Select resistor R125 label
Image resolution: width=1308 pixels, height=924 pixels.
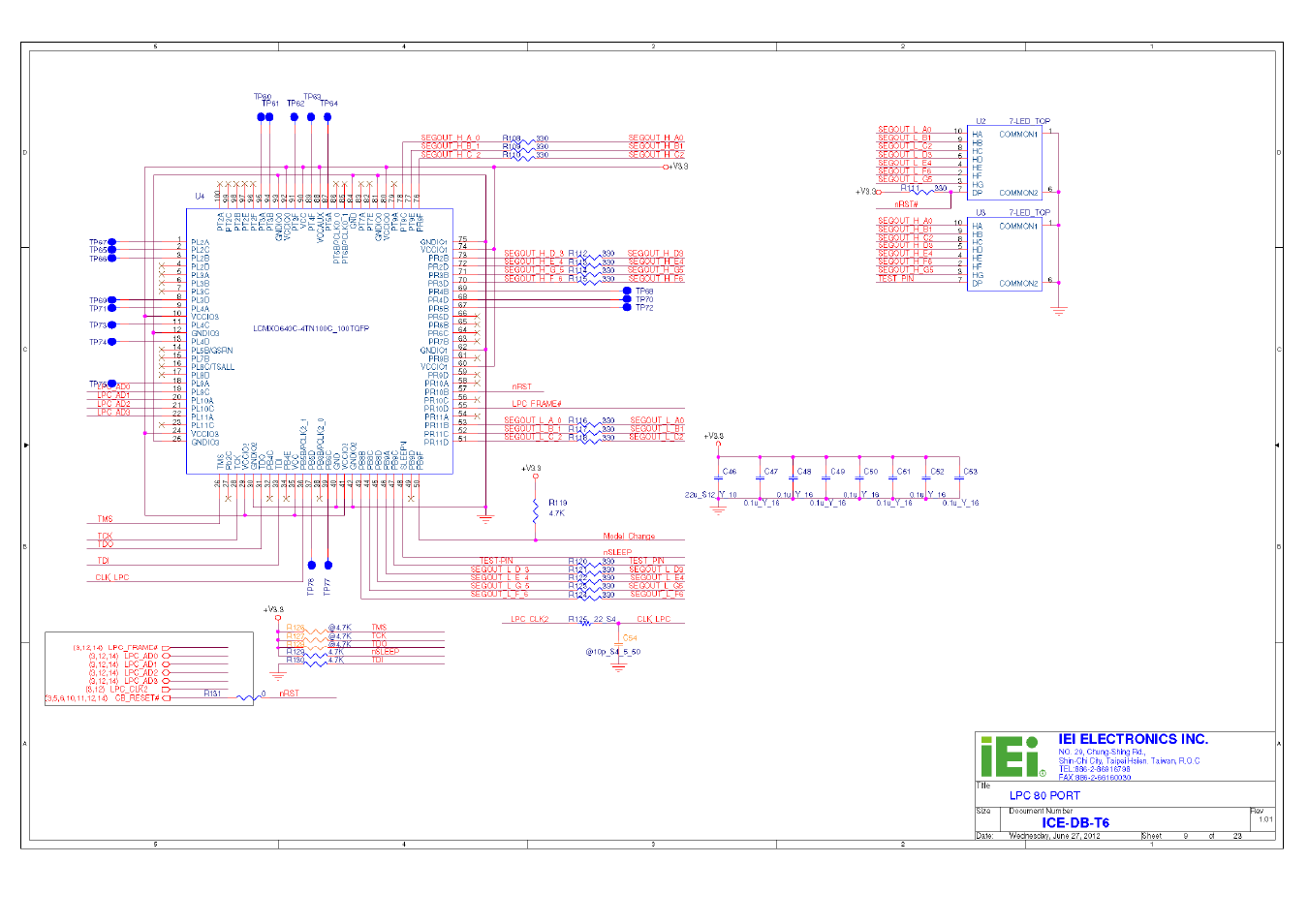click(578, 619)
